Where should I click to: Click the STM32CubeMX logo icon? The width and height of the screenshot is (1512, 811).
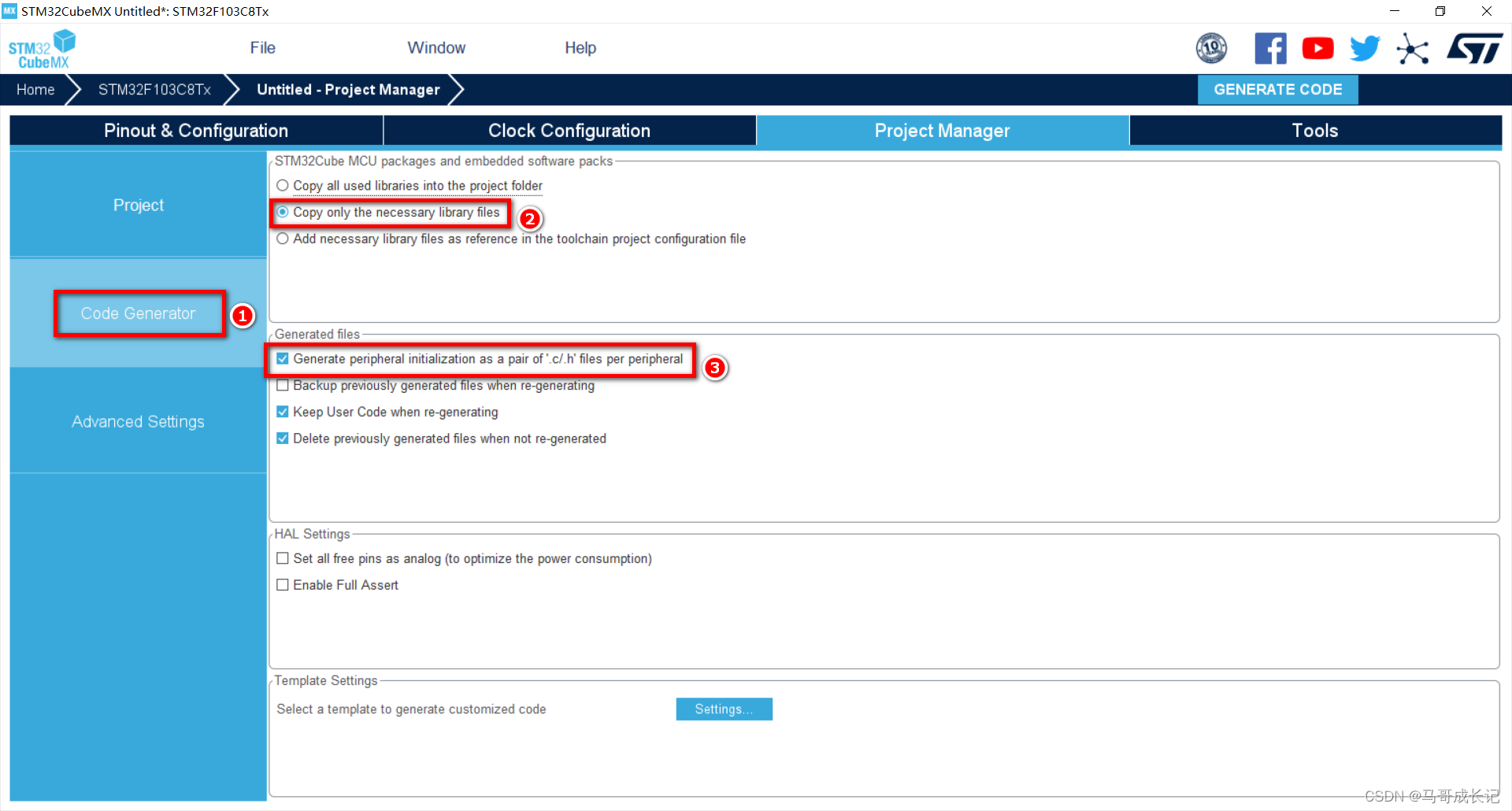coord(42,49)
